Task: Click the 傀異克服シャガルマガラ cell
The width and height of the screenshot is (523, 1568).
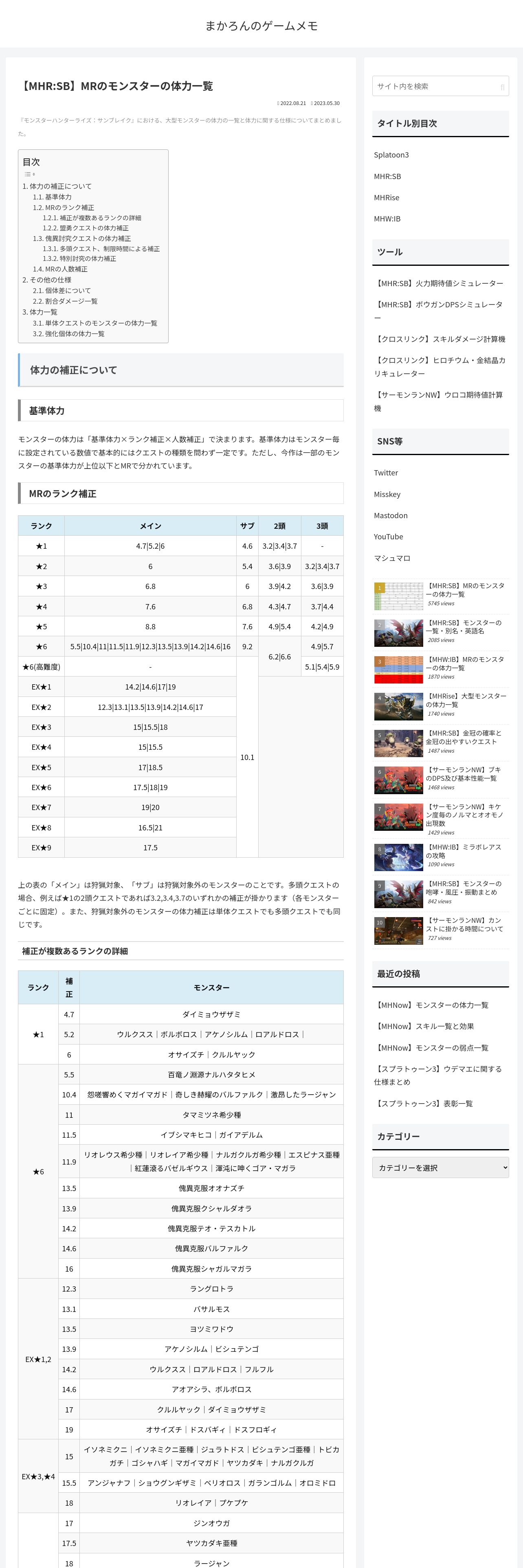Action: coord(211,1268)
